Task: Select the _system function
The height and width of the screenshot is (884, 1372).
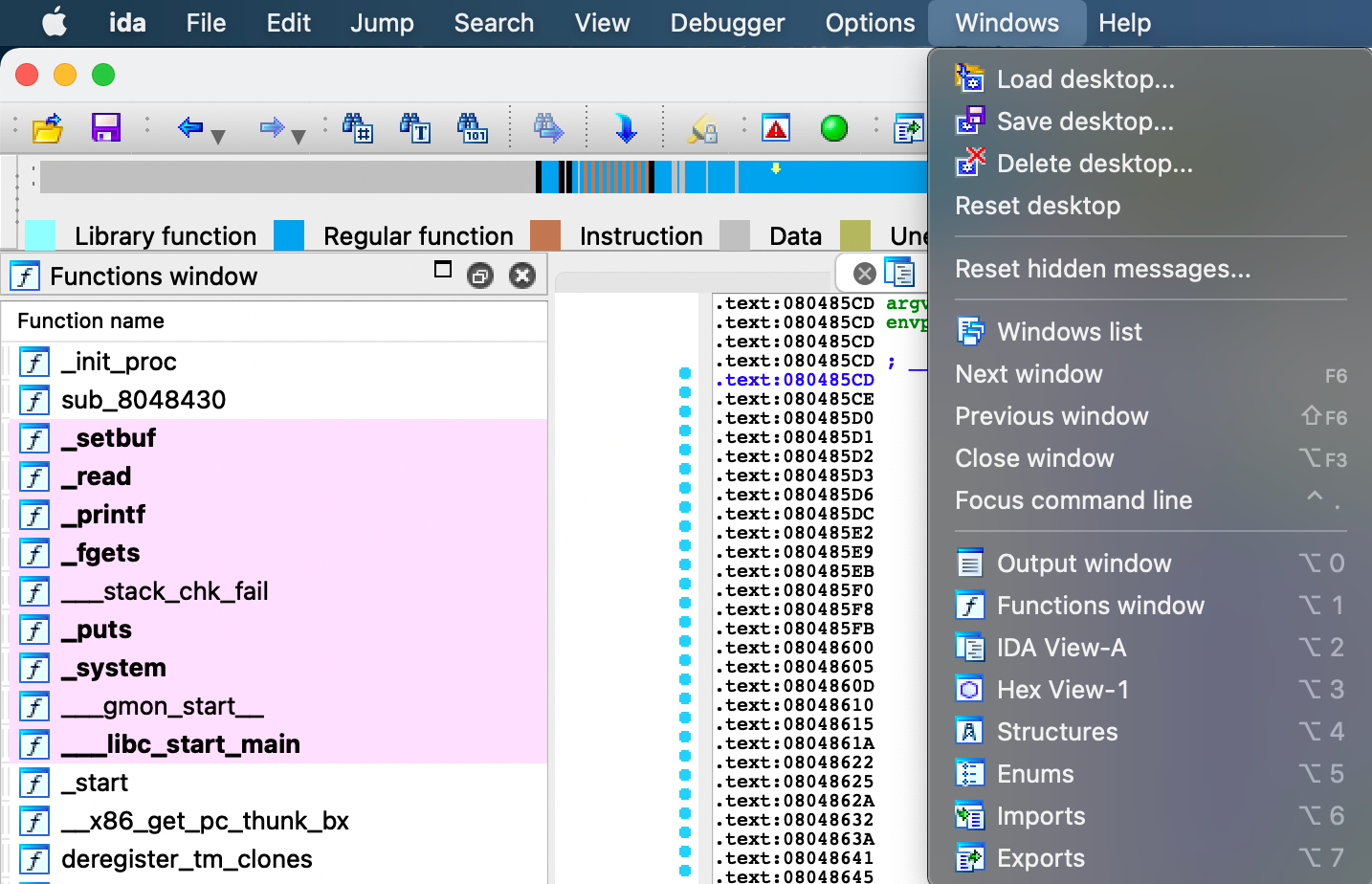Action: click(x=275, y=668)
